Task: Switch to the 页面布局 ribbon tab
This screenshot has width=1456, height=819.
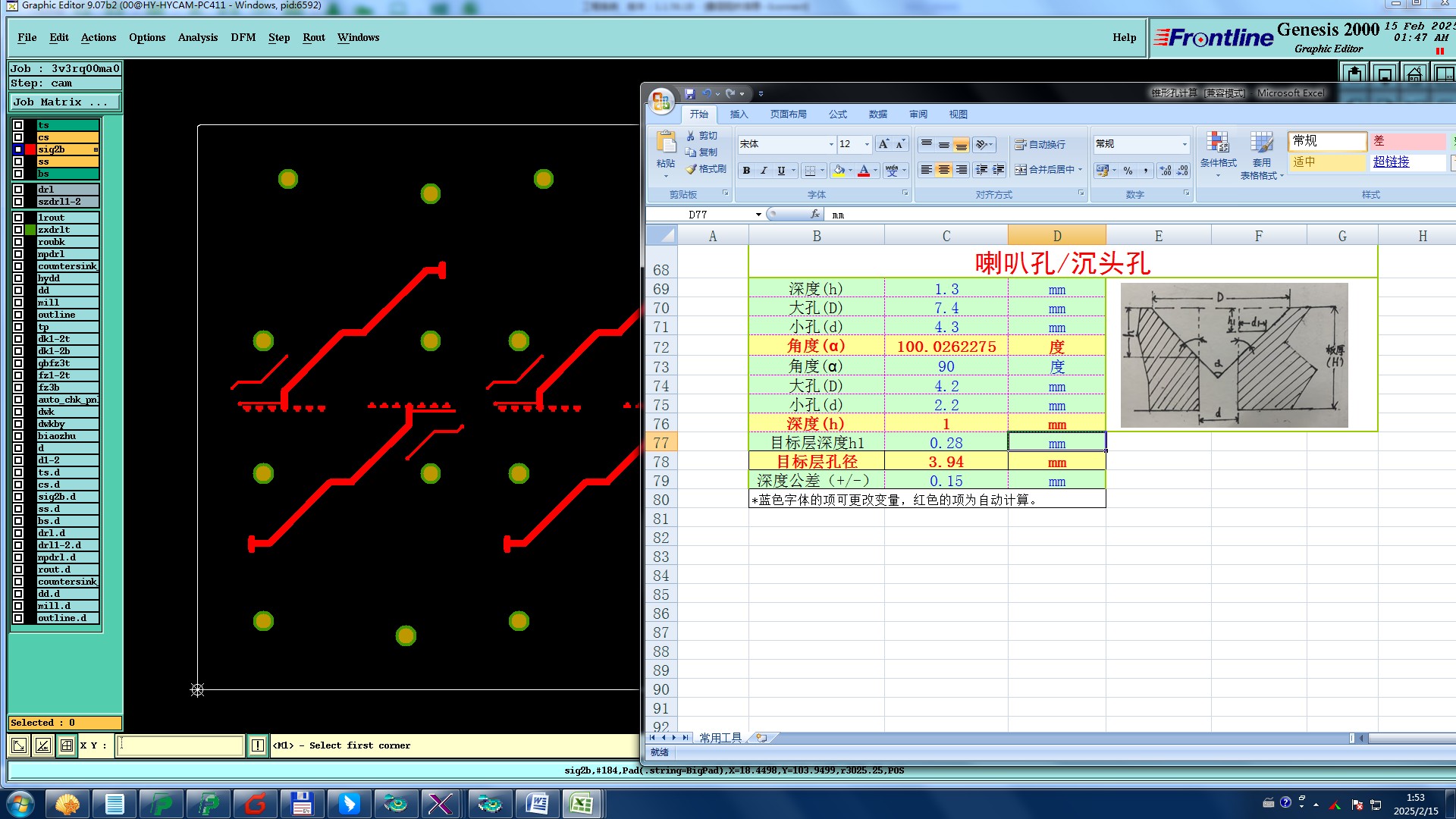Action: [x=788, y=115]
